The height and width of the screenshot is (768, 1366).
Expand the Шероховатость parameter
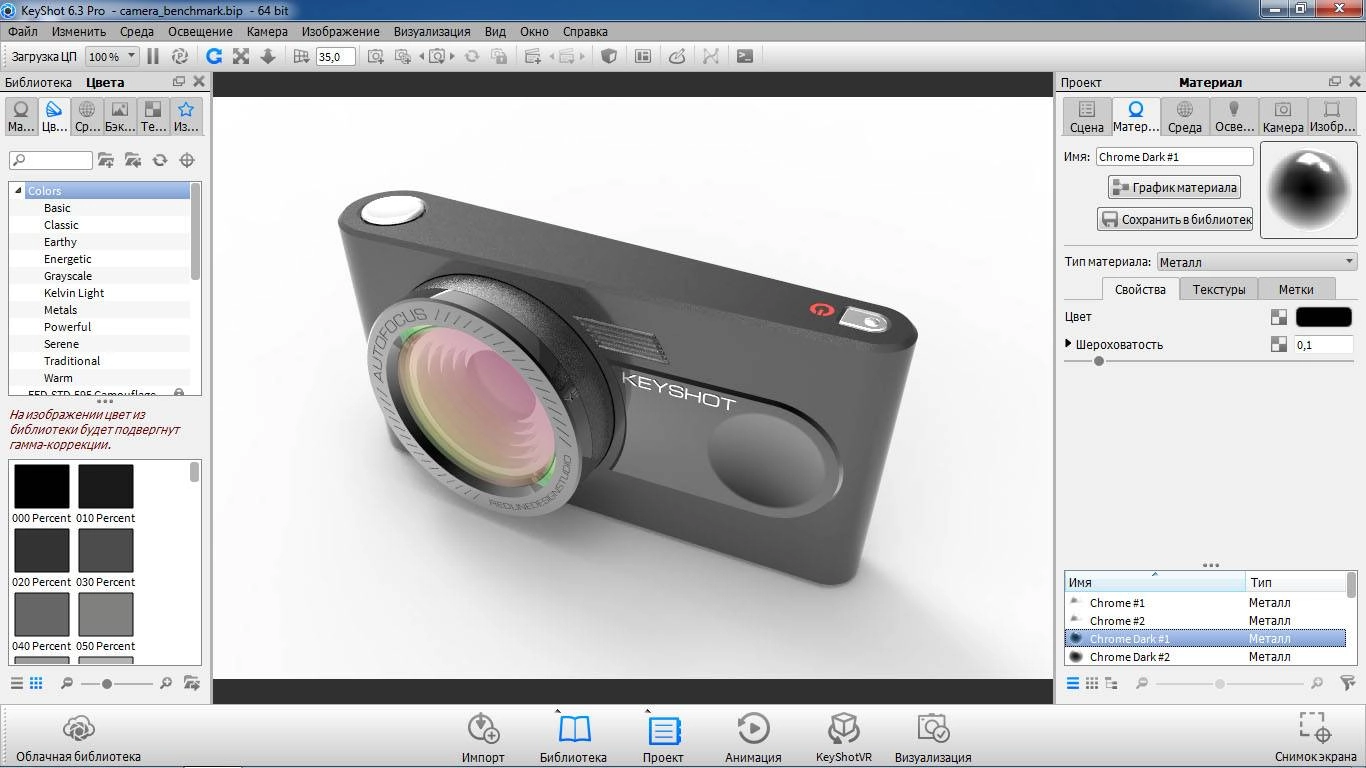coord(1069,344)
